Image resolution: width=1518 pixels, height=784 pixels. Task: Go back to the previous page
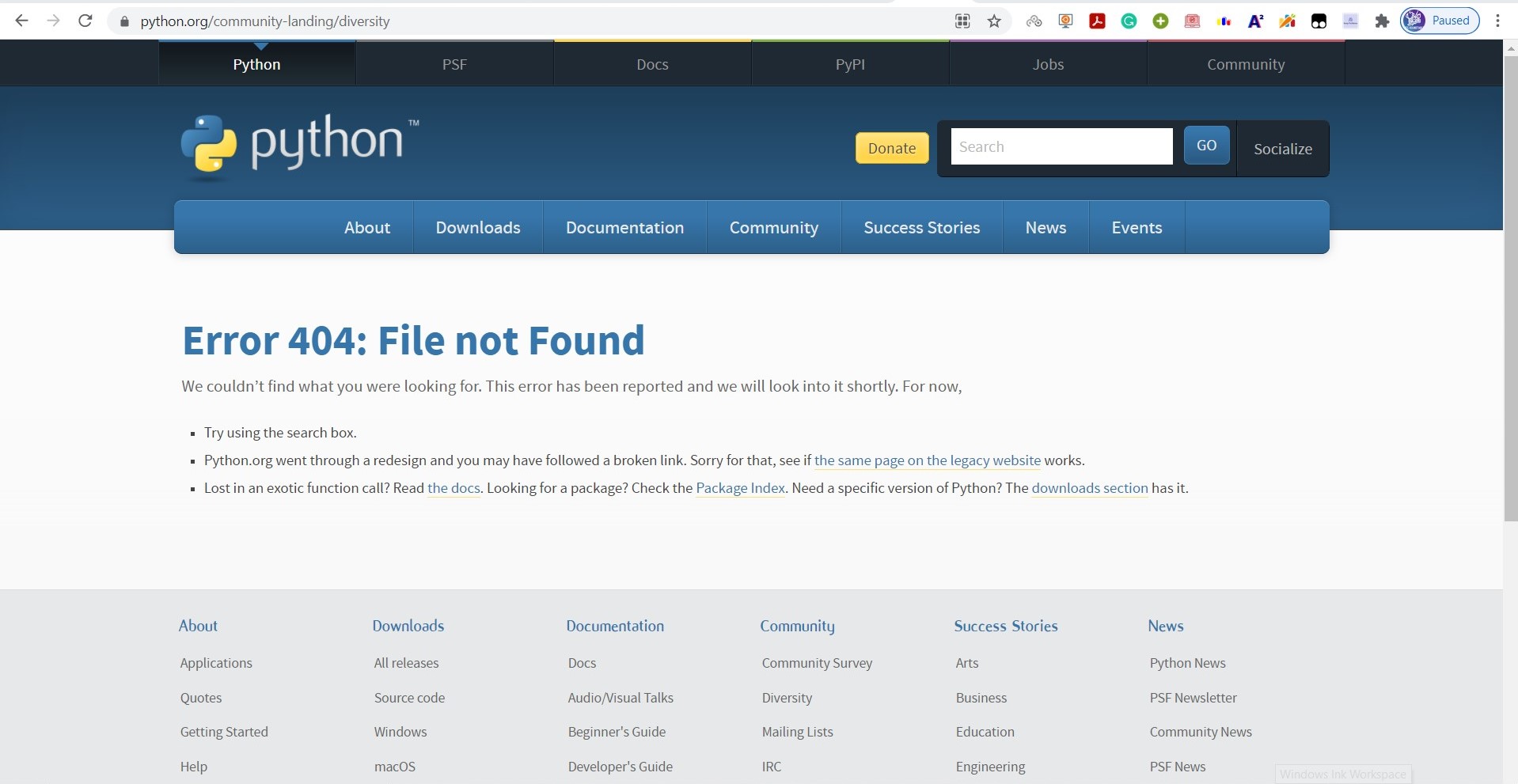[x=21, y=21]
